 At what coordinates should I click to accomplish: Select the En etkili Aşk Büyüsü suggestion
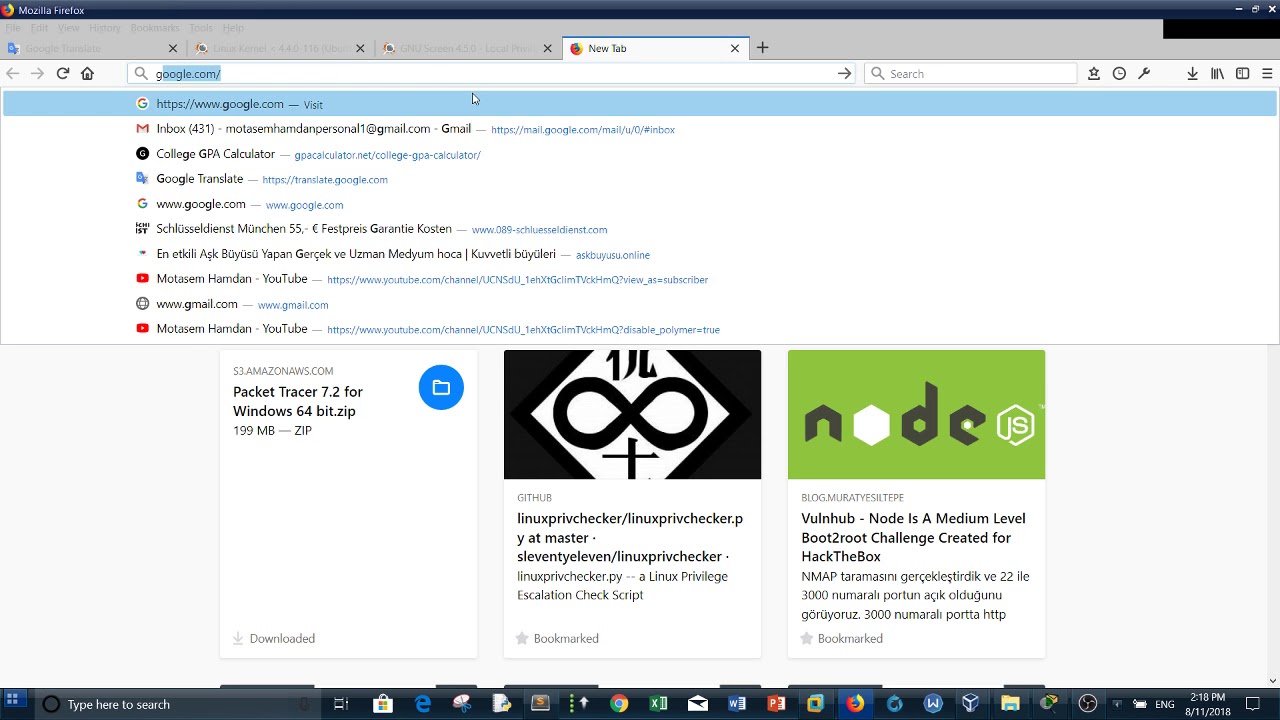[x=640, y=254]
